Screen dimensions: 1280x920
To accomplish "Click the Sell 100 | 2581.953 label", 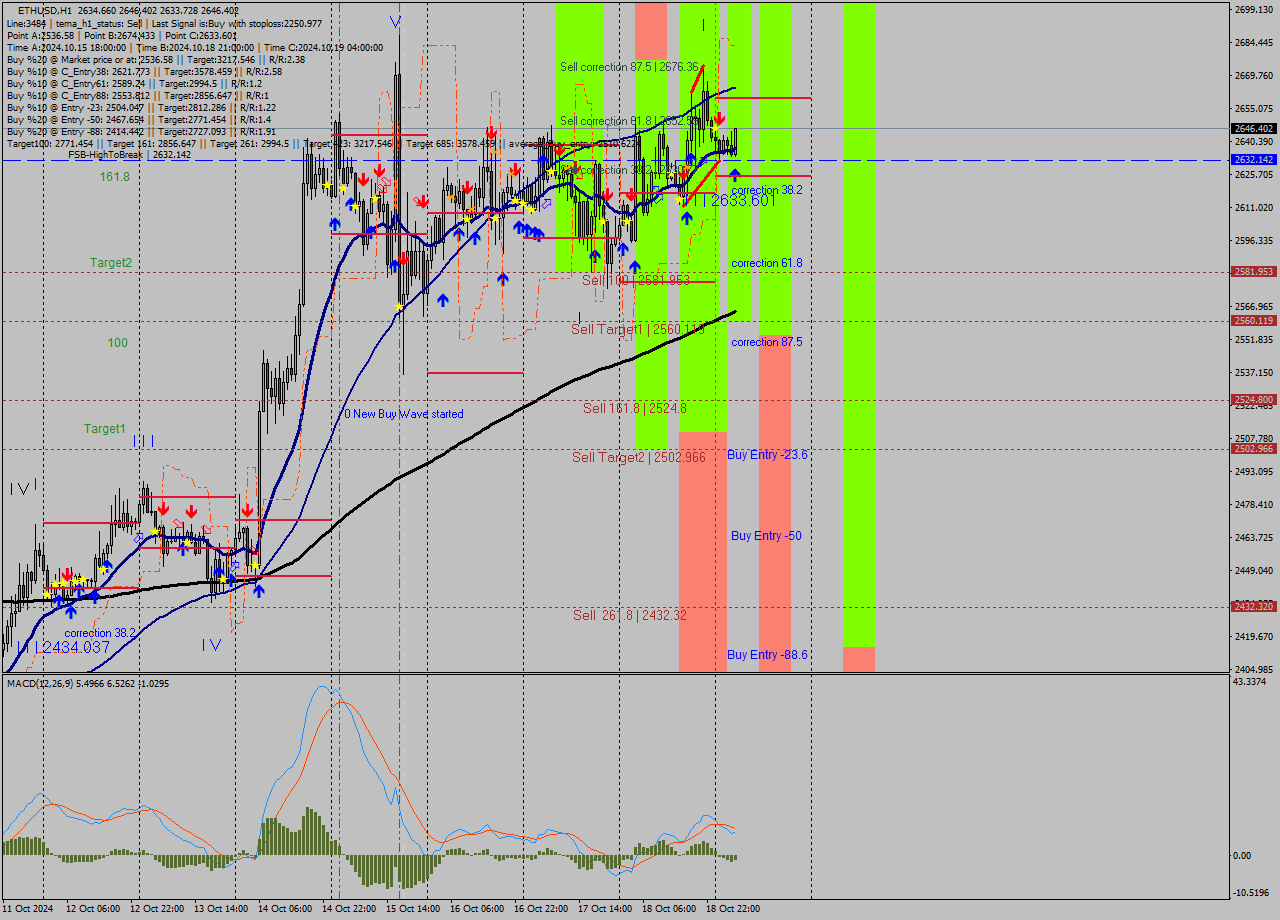I will [636, 281].
